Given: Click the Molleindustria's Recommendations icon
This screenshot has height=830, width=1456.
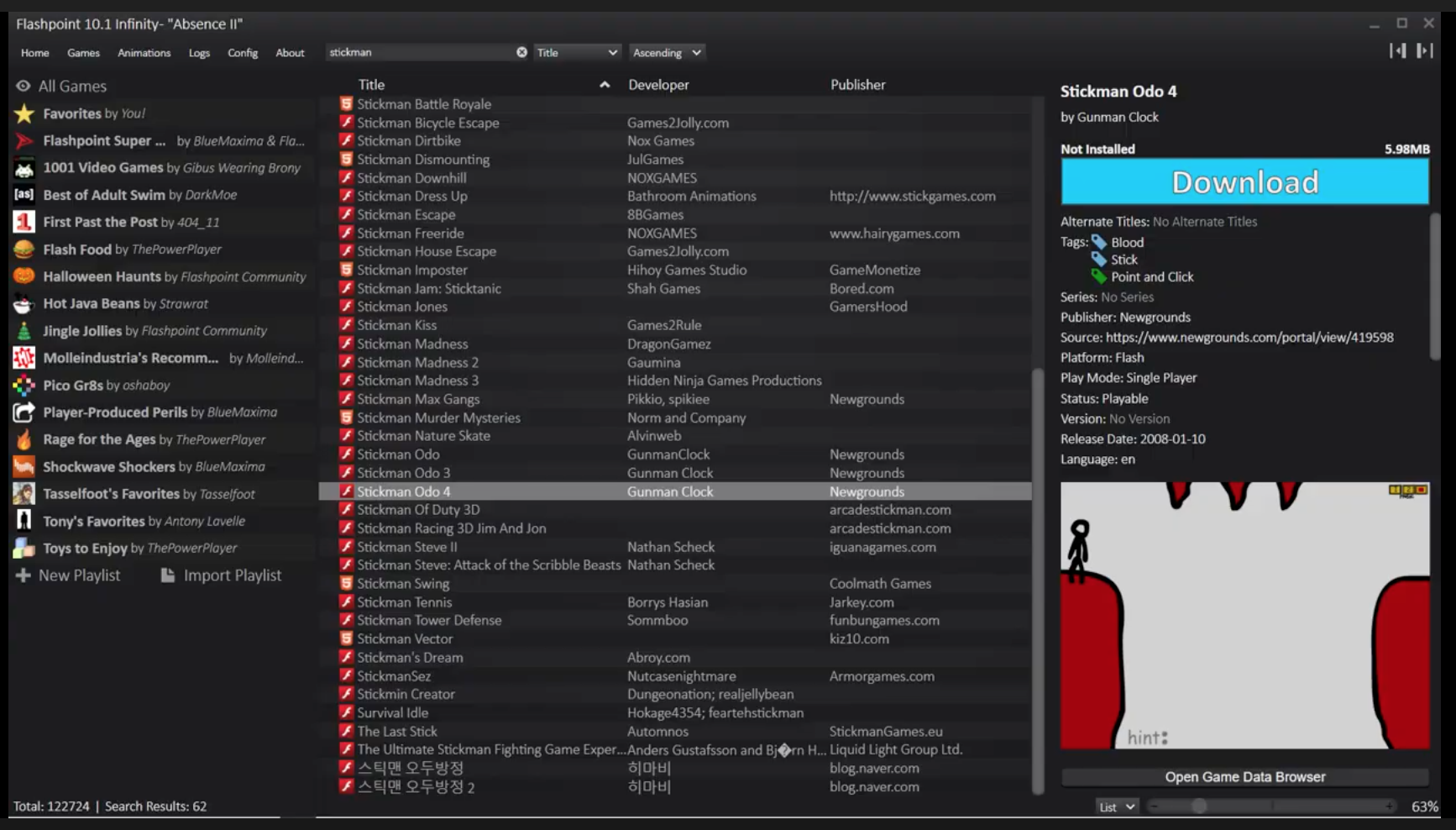Looking at the screenshot, I should coord(24,358).
